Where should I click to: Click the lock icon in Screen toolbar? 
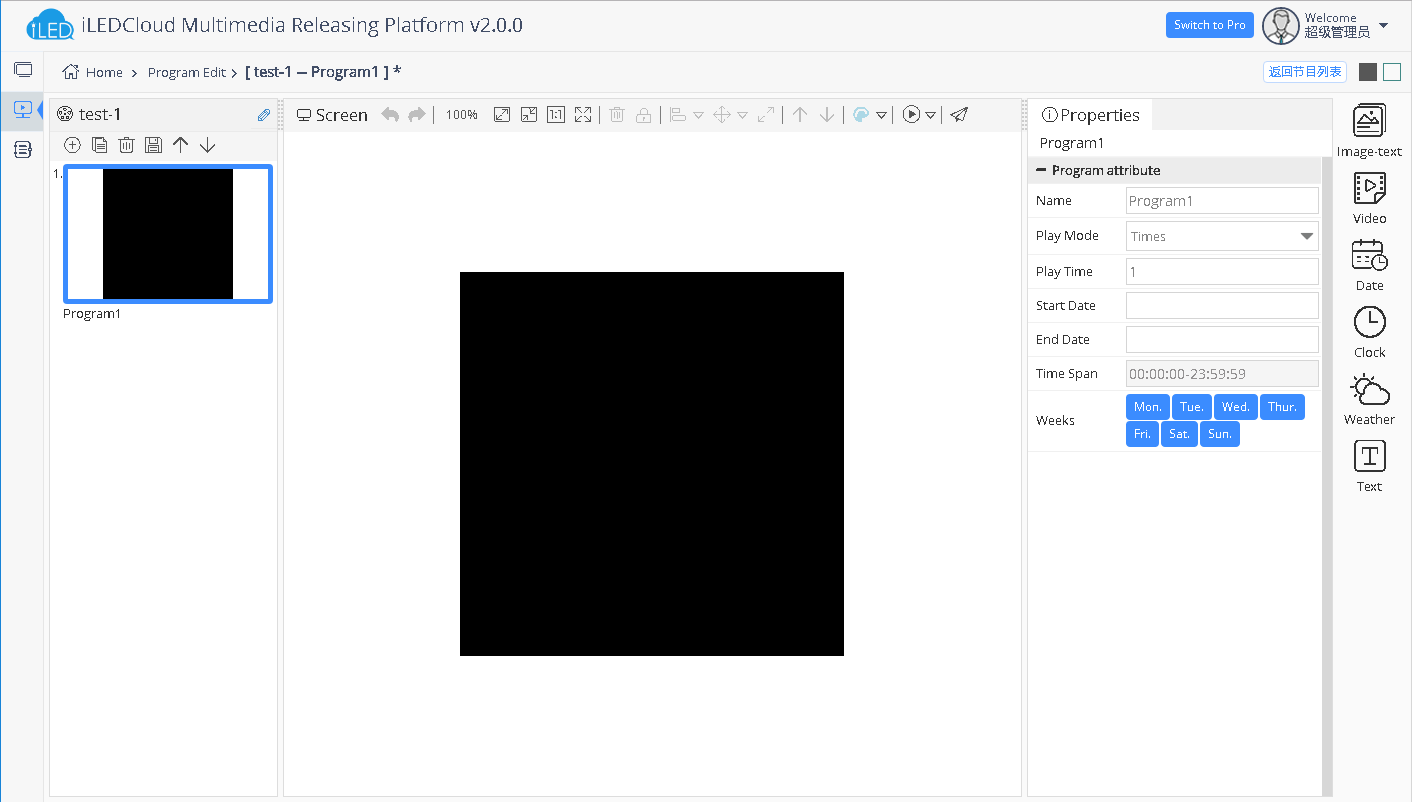click(x=644, y=115)
